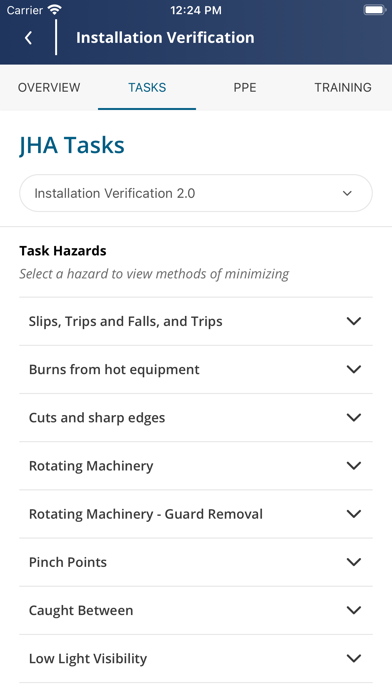
Task: Go to the Training tab
Action: (343, 87)
